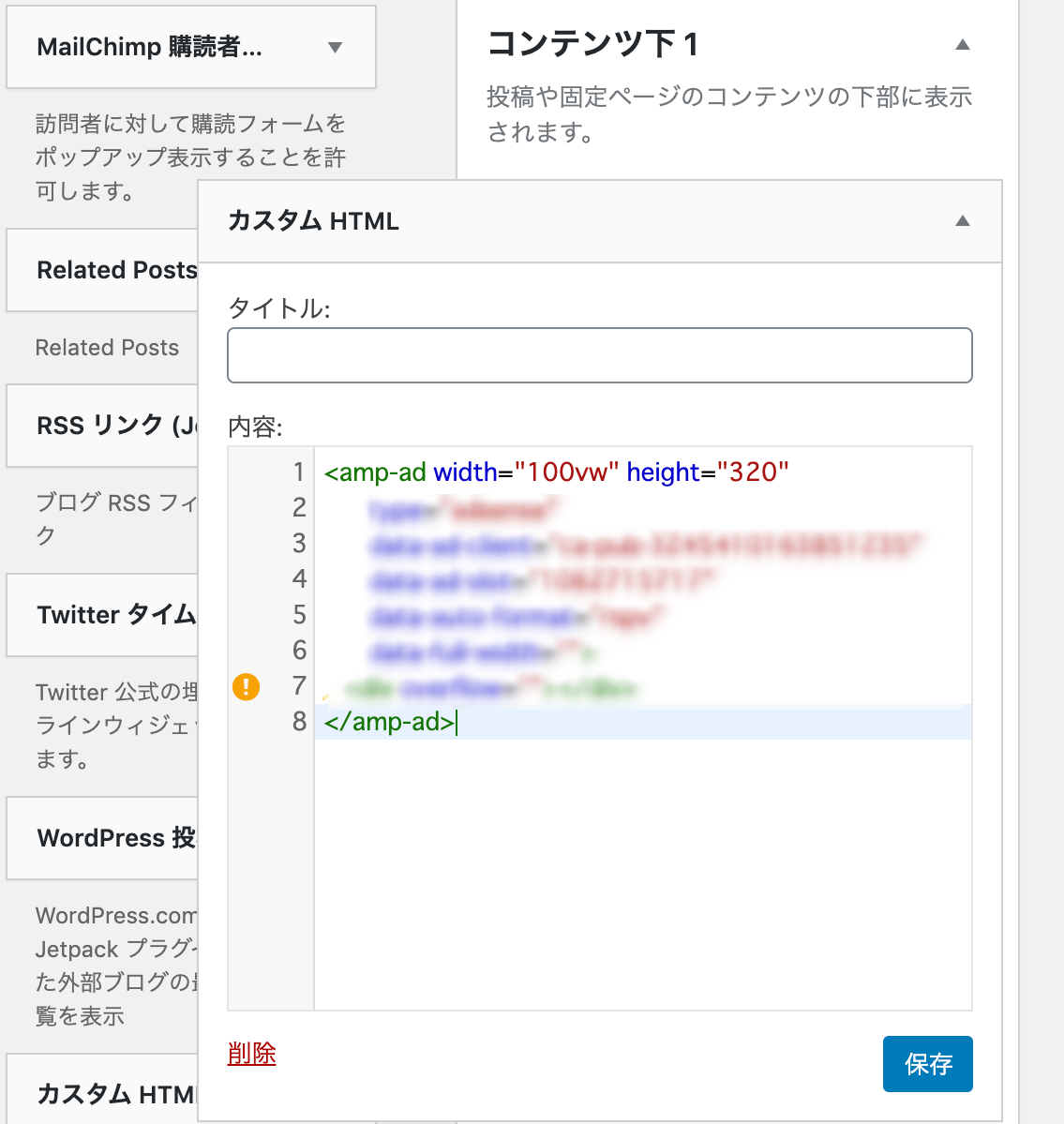Collapse the カスタム HTML widget arrow
1064x1124 pixels.
click(962, 221)
